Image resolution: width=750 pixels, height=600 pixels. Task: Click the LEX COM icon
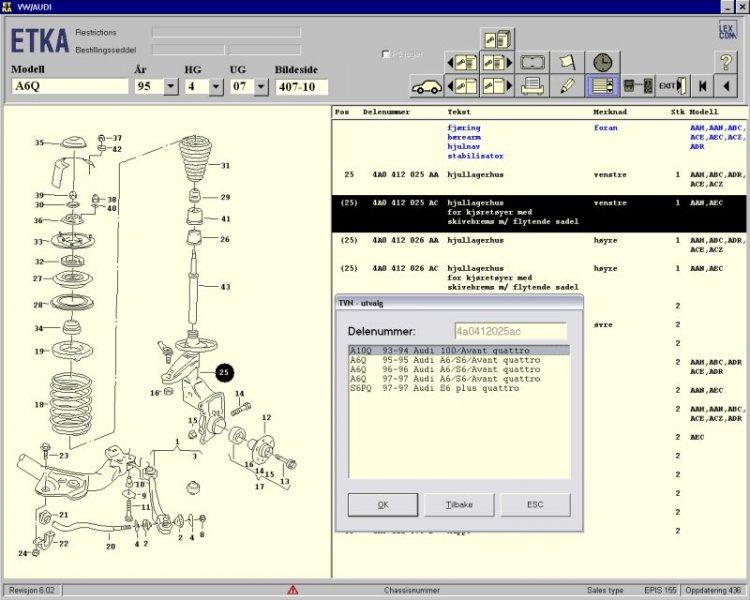(727, 31)
